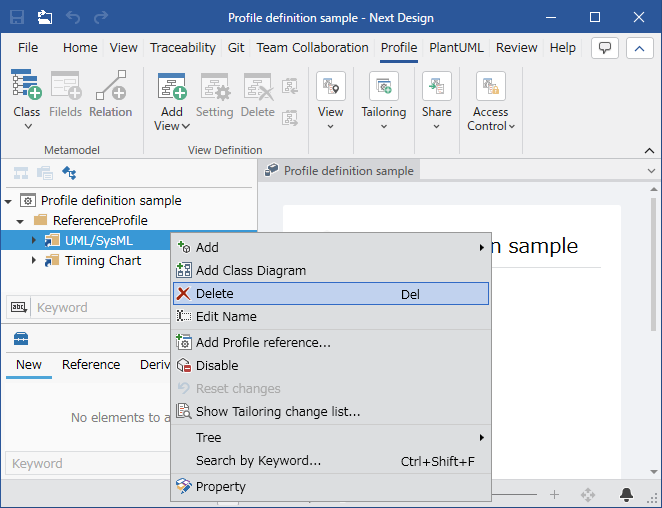662x508 pixels.
Task: Select the Profile definition sample document tab
Action: [x=339, y=171]
